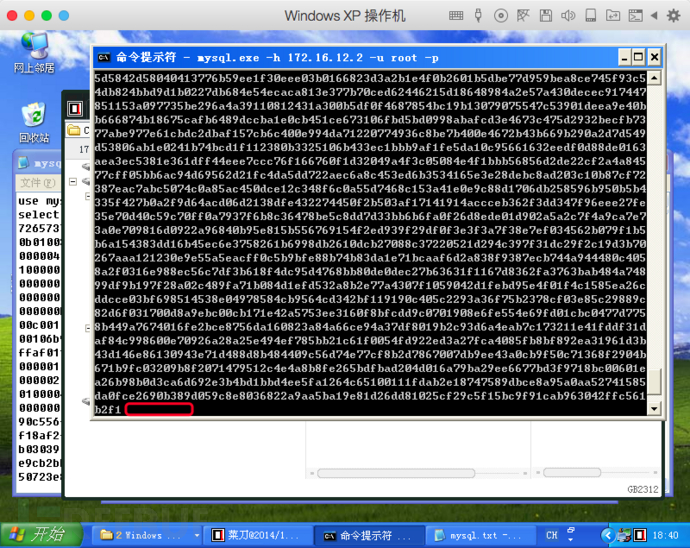The image size is (690, 548).
Task: Click the notepad icon in mysql window title
Action: point(23,163)
